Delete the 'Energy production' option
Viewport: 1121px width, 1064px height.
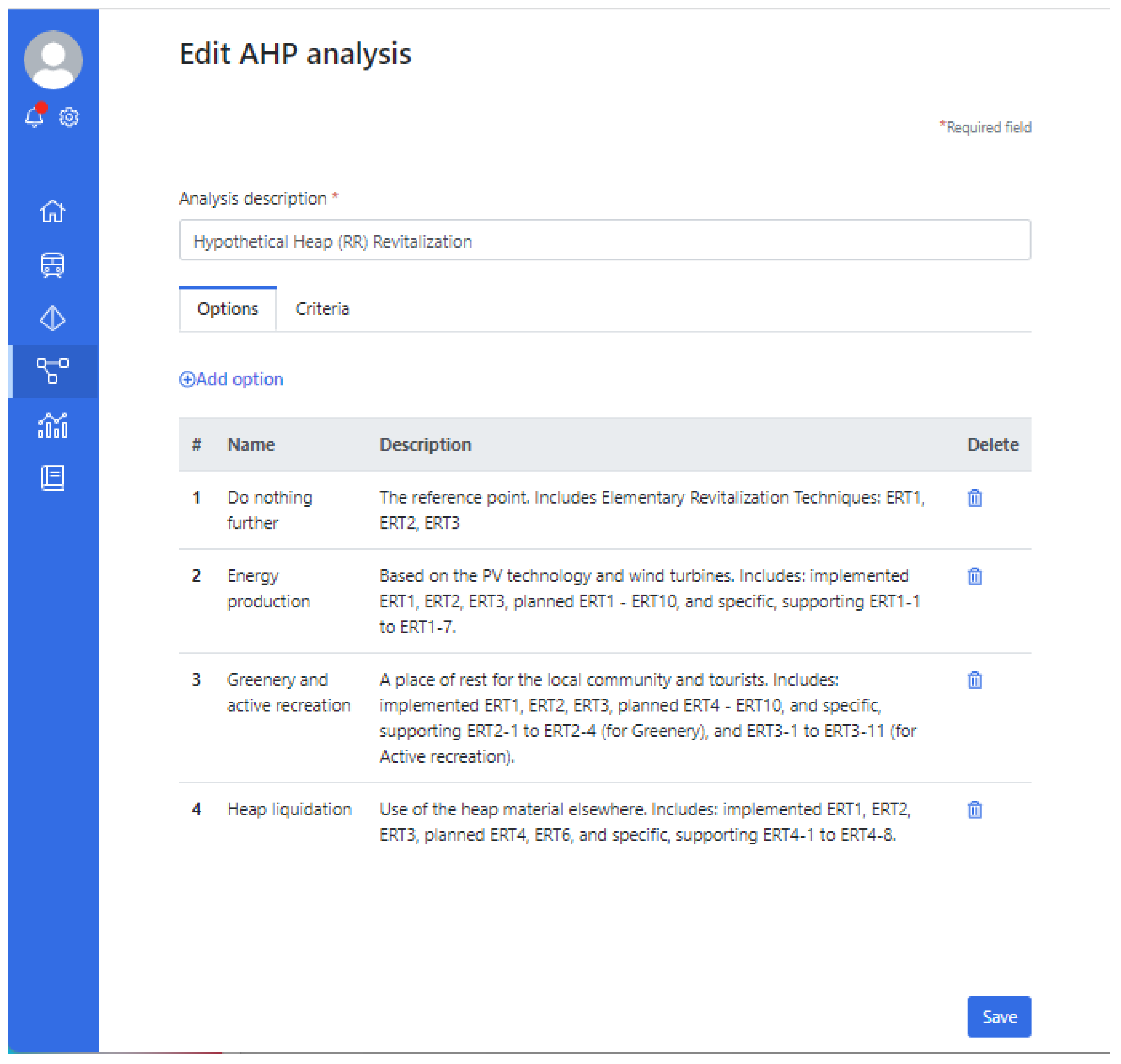pyautogui.click(x=974, y=576)
